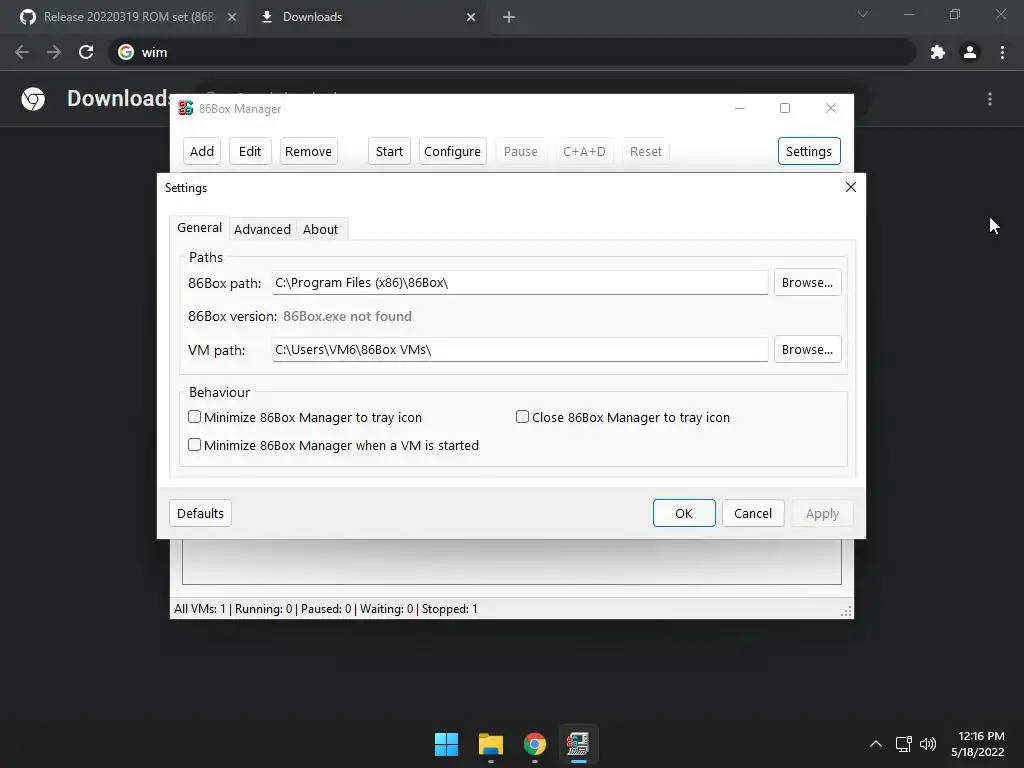
Task: Switch to the Advanced tab
Action: (x=263, y=229)
